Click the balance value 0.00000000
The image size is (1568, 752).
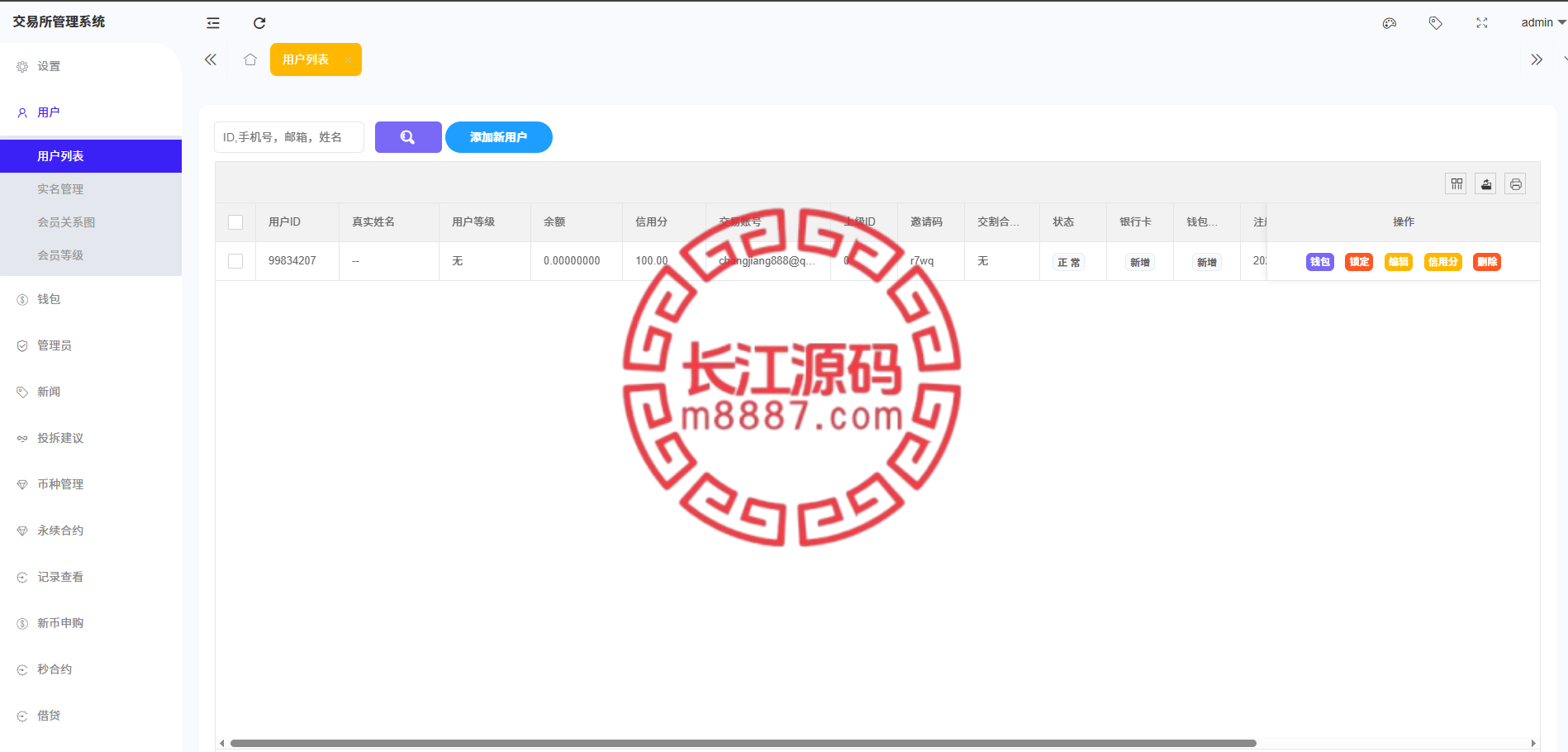(572, 260)
